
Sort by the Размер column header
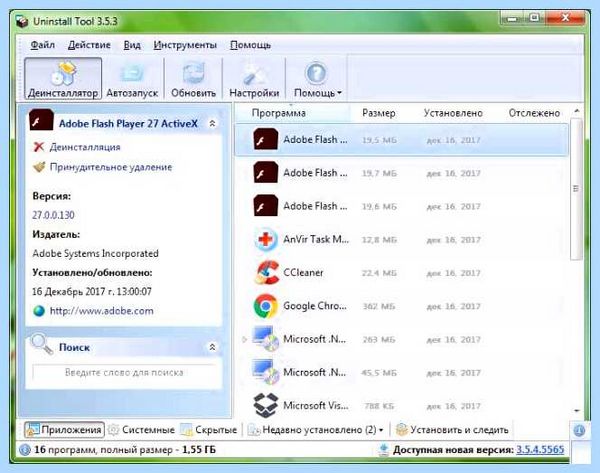(x=378, y=113)
